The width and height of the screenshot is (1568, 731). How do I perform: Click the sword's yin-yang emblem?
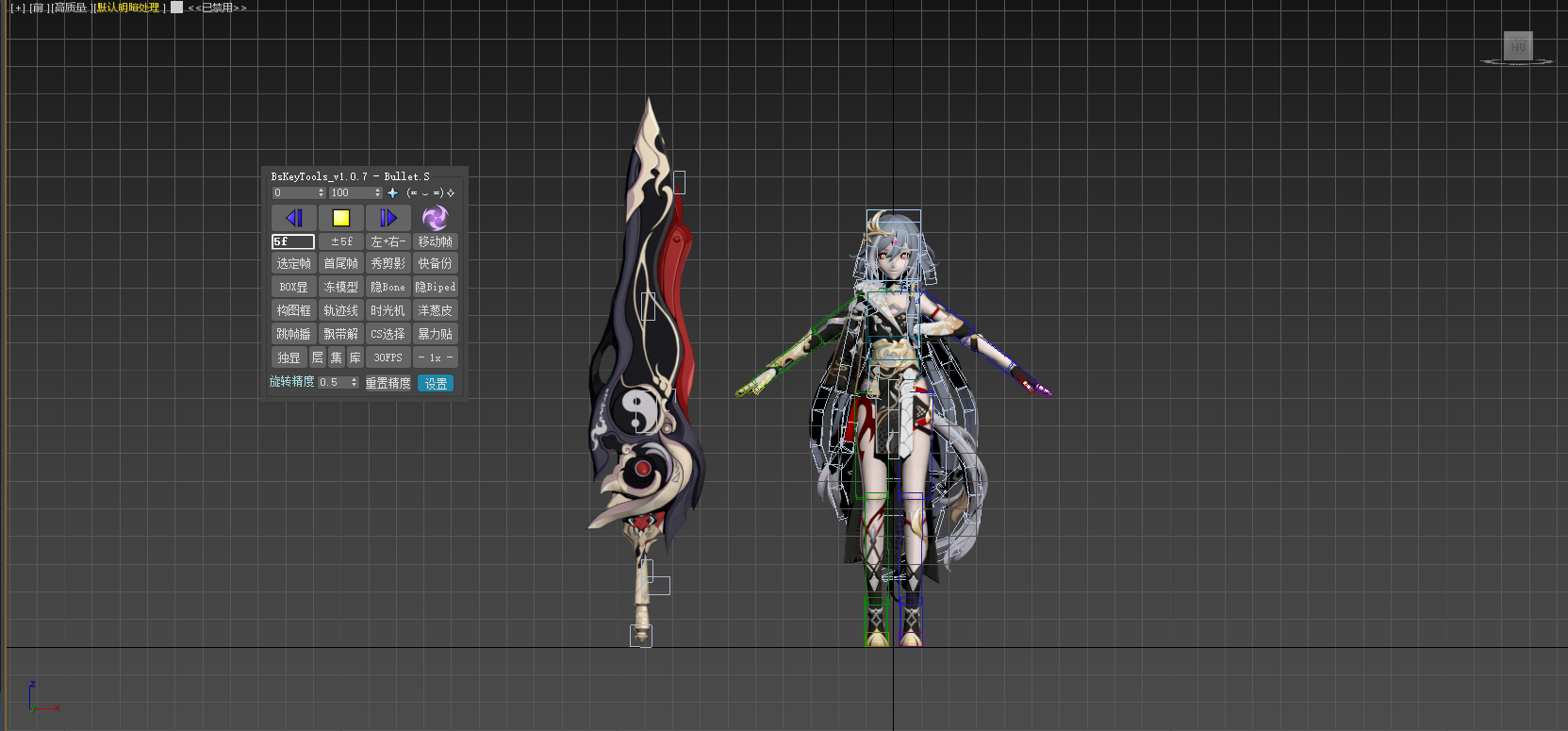coord(641,411)
